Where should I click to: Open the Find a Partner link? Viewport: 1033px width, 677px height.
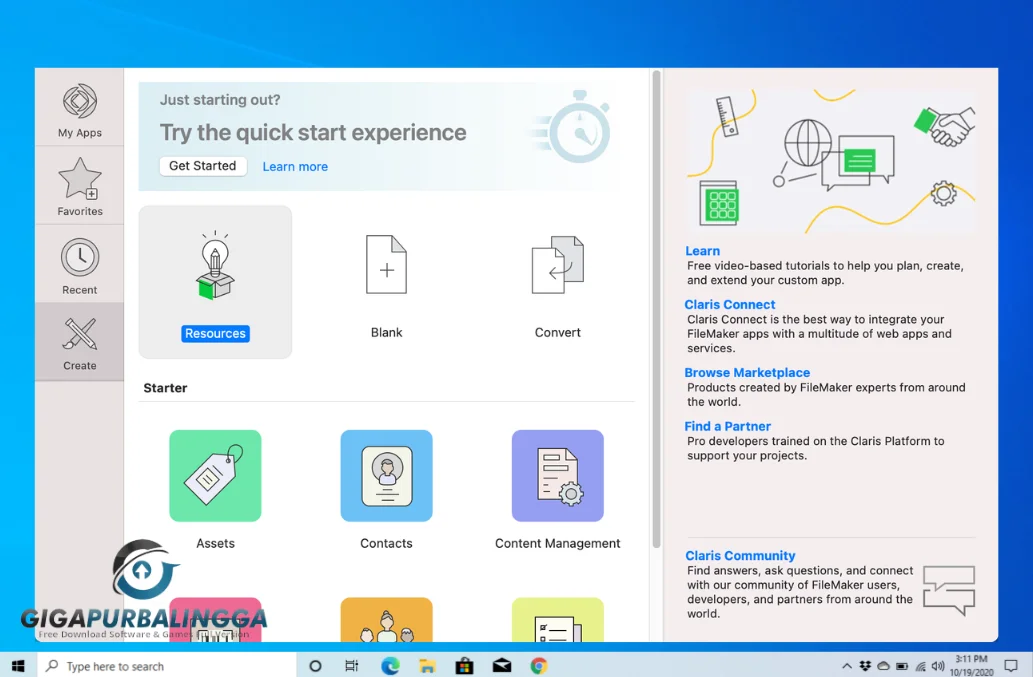[727, 426]
